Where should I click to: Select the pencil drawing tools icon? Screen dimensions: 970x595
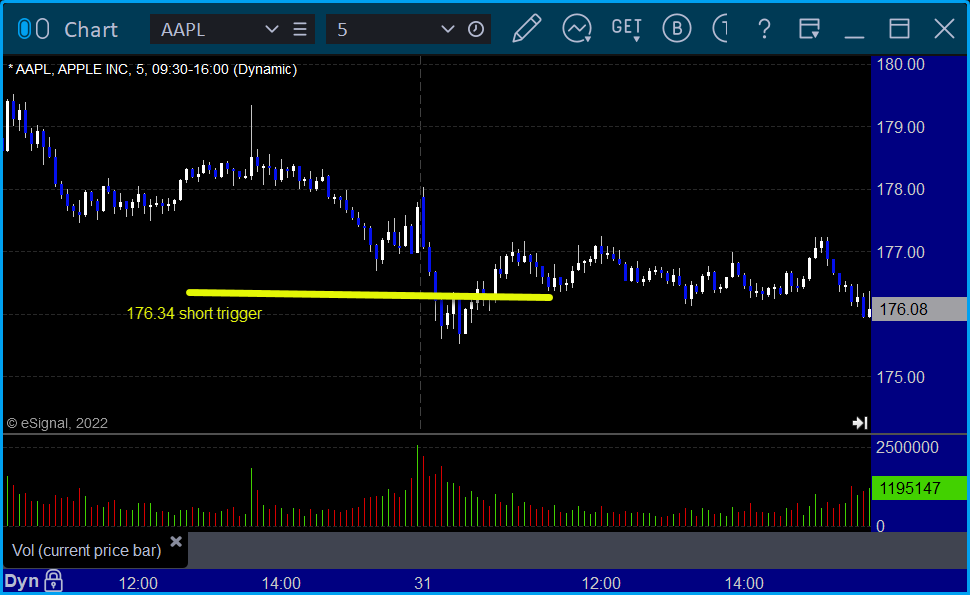(526, 29)
